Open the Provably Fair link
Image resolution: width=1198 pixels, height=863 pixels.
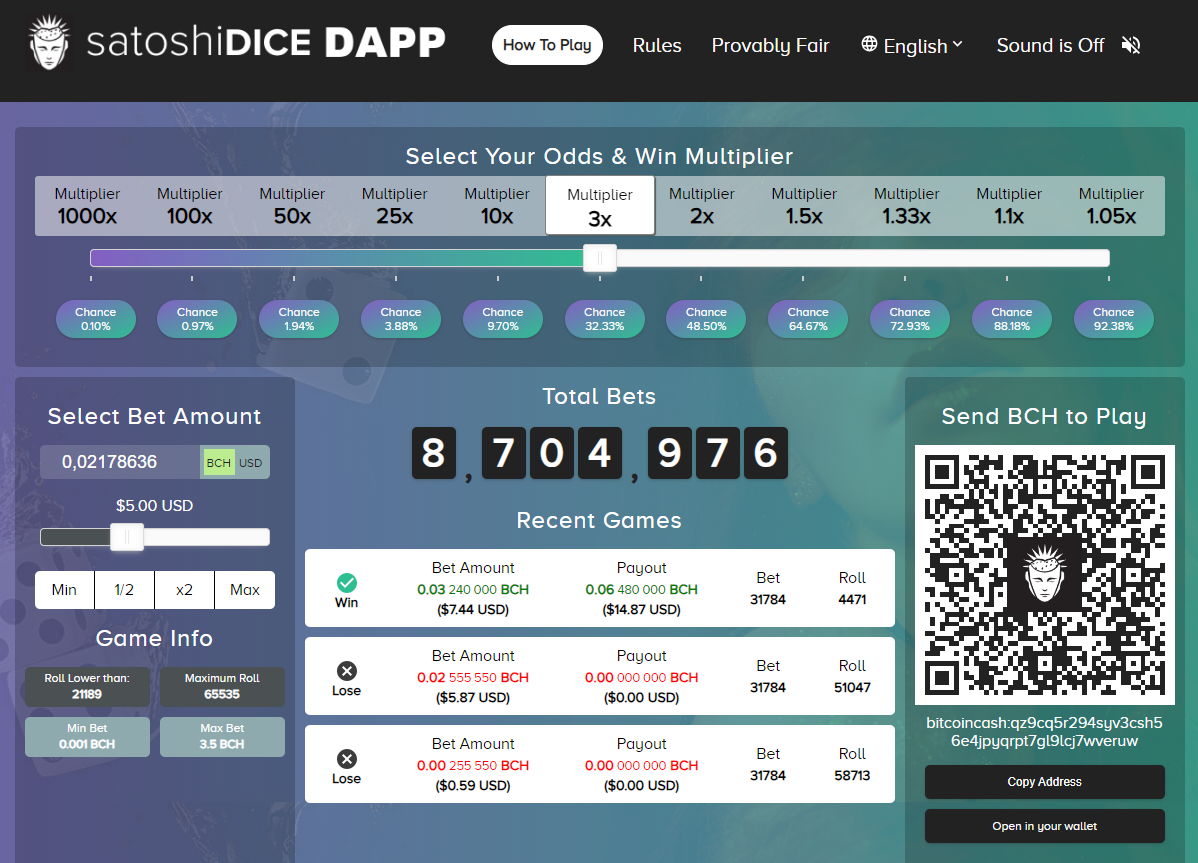point(770,46)
